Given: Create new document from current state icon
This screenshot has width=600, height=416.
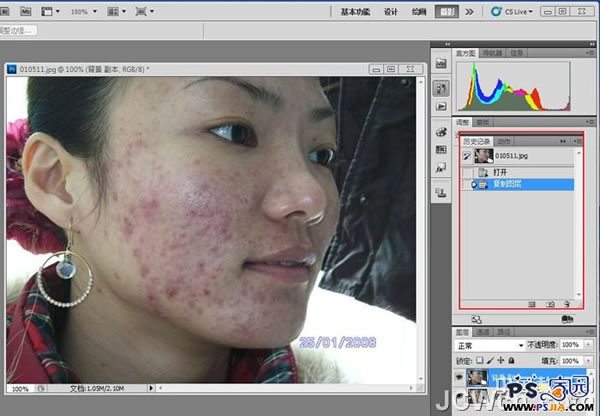Looking at the screenshot, I should click(x=530, y=302).
